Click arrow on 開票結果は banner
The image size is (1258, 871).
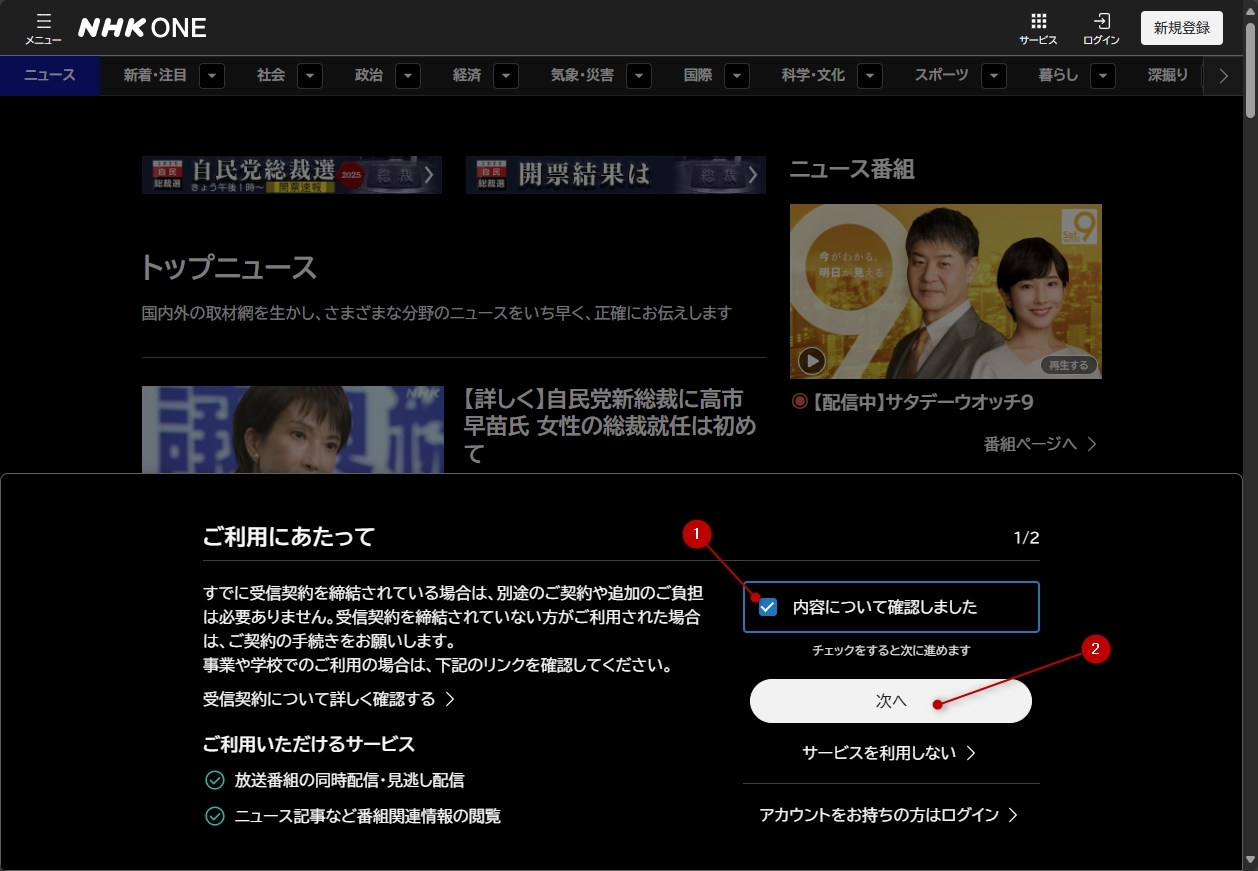click(x=752, y=175)
